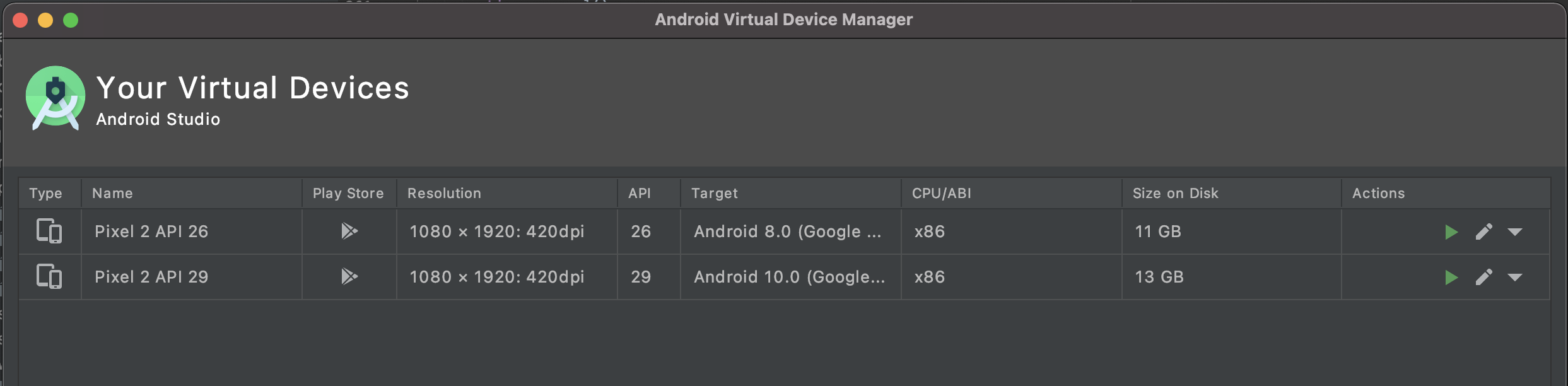Click the Type column header

coord(47,193)
